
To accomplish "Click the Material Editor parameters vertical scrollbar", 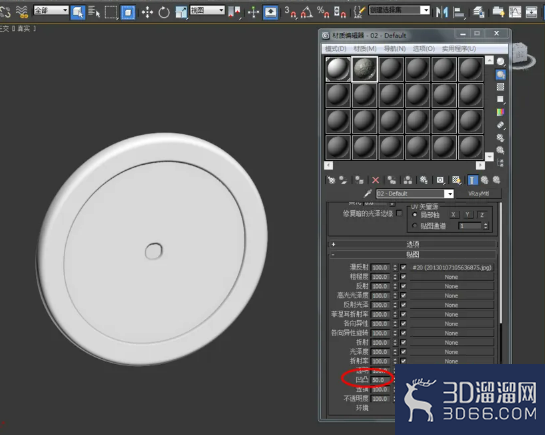I will (x=501, y=264).
